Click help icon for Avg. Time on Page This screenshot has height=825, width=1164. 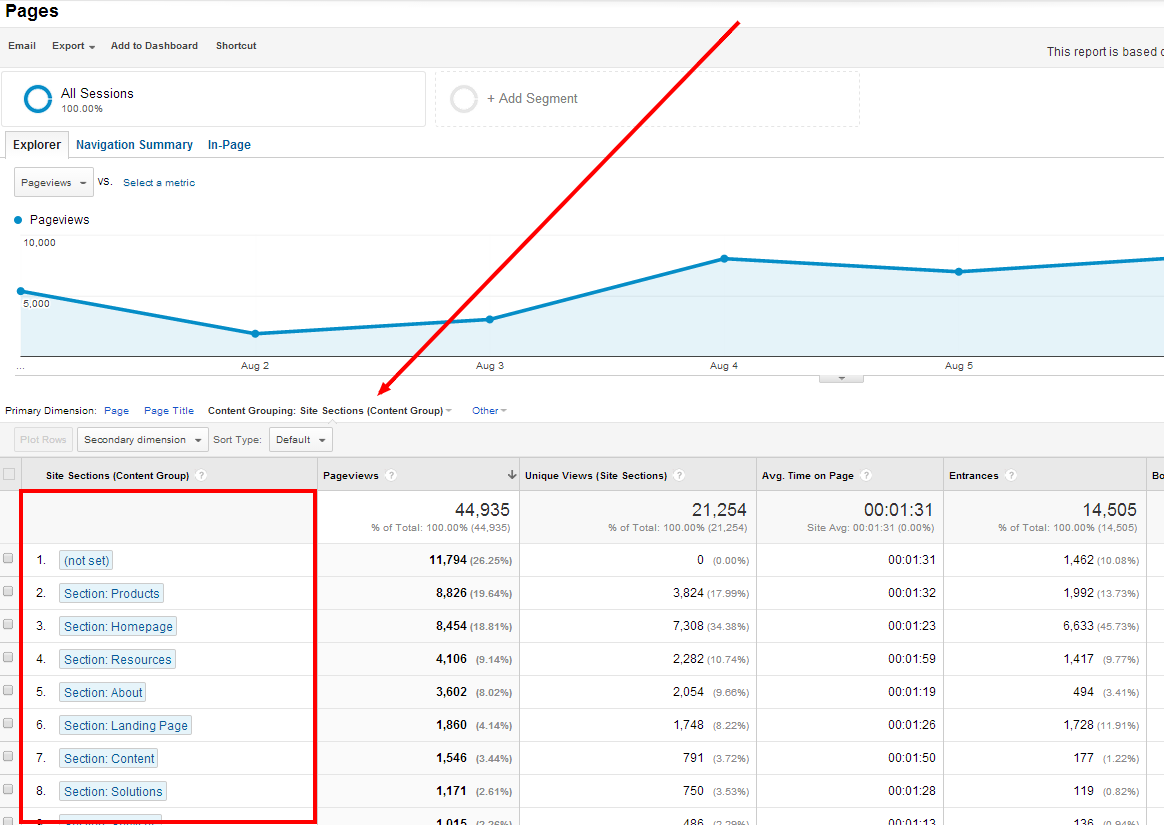tap(866, 476)
